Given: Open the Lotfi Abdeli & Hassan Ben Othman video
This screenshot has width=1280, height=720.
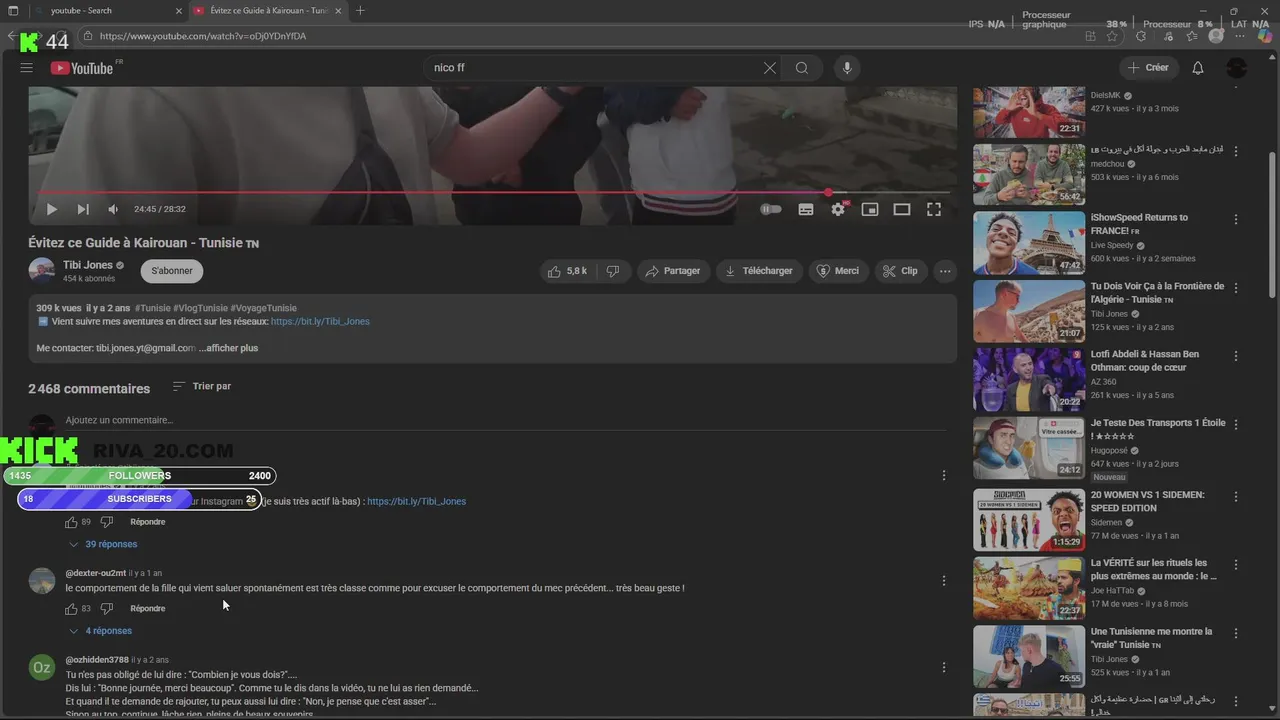Looking at the screenshot, I should click(1145, 360).
